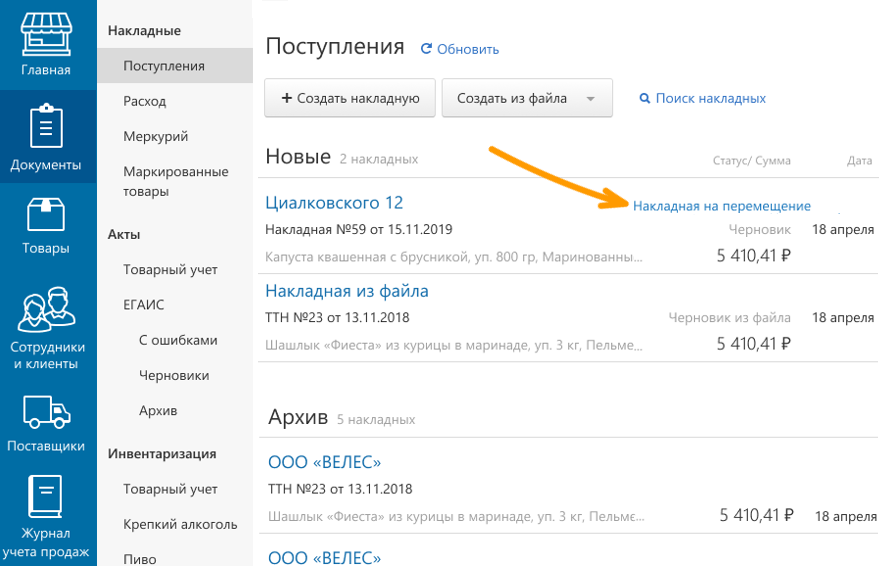The width and height of the screenshot is (883, 566).
Task: Click Черновик из файла status
Action: pos(729,318)
